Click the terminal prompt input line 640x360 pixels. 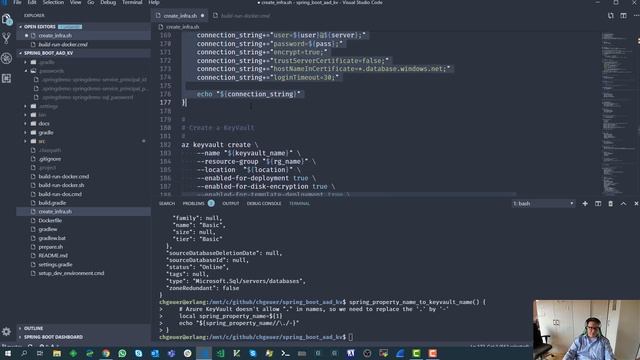[256, 337]
